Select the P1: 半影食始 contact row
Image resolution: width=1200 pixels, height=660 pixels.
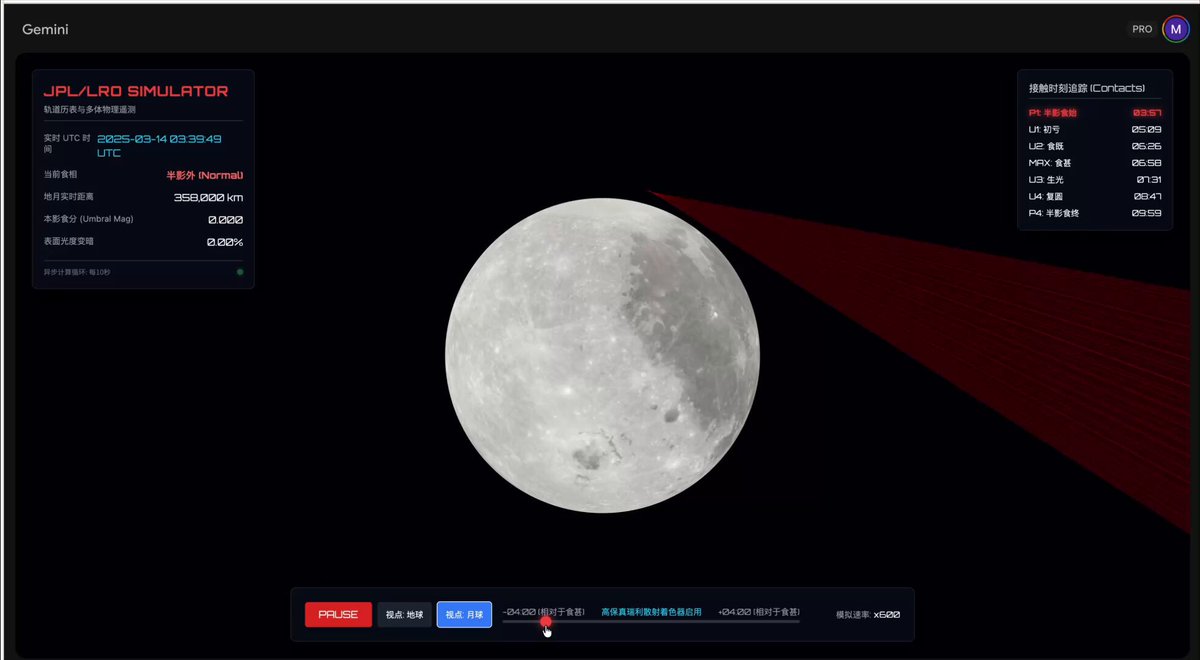point(1094,113)
